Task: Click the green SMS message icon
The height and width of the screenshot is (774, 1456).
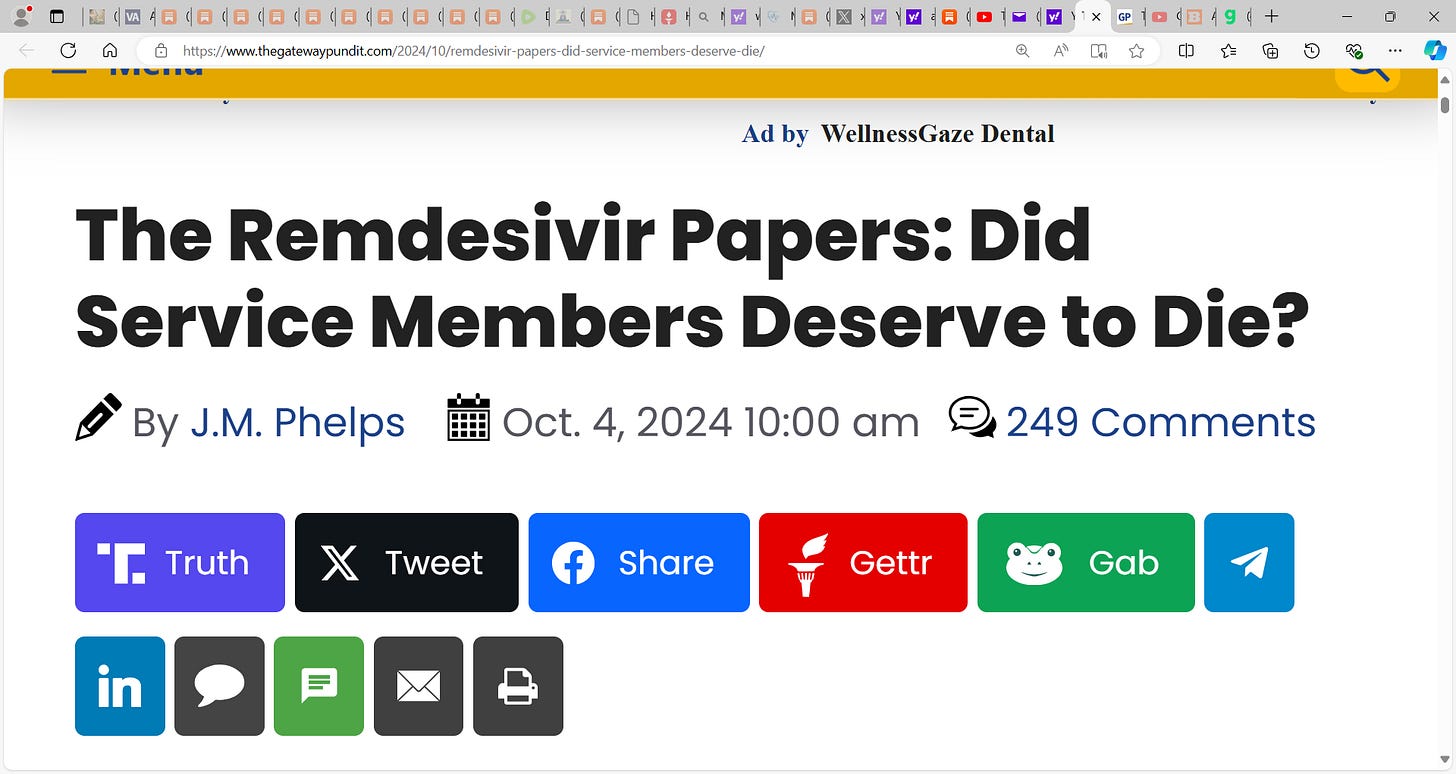Action: pos(319,686)
